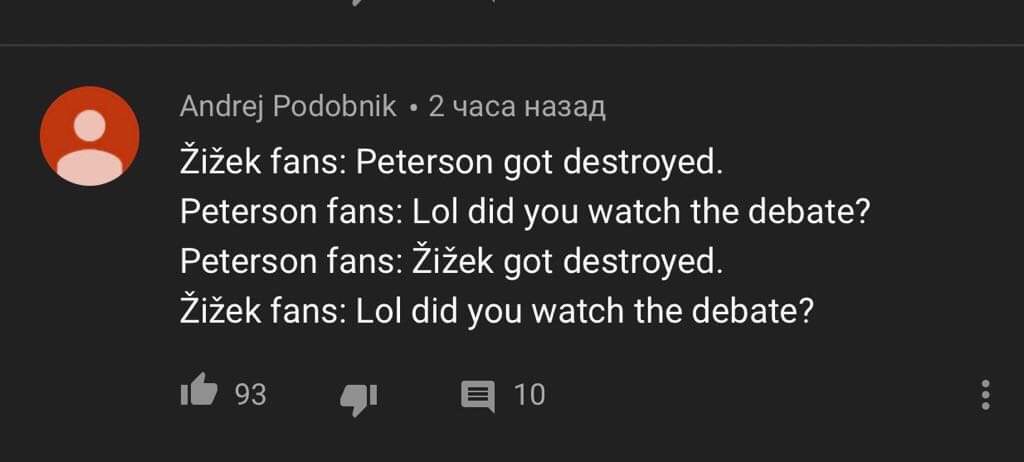Click the last line "Žižek fans: Lol did you"

click(497, 311)
